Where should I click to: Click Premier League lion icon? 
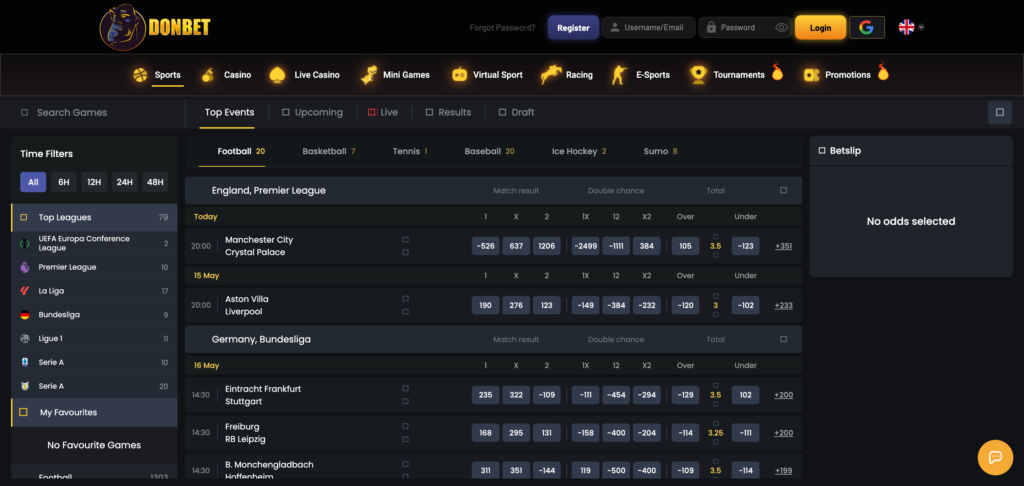click(25, 267)
